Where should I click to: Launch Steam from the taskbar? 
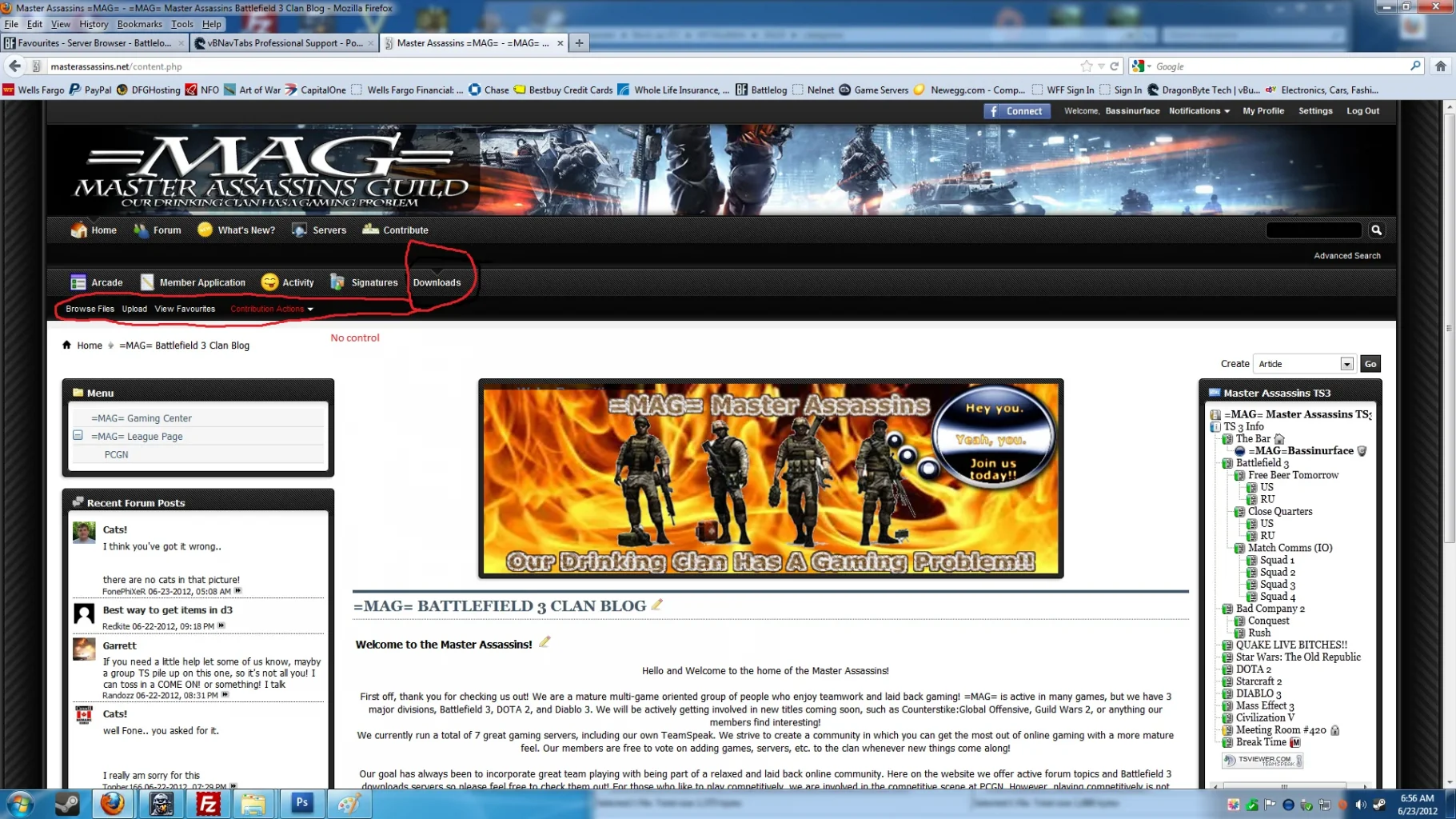[67, 804]
